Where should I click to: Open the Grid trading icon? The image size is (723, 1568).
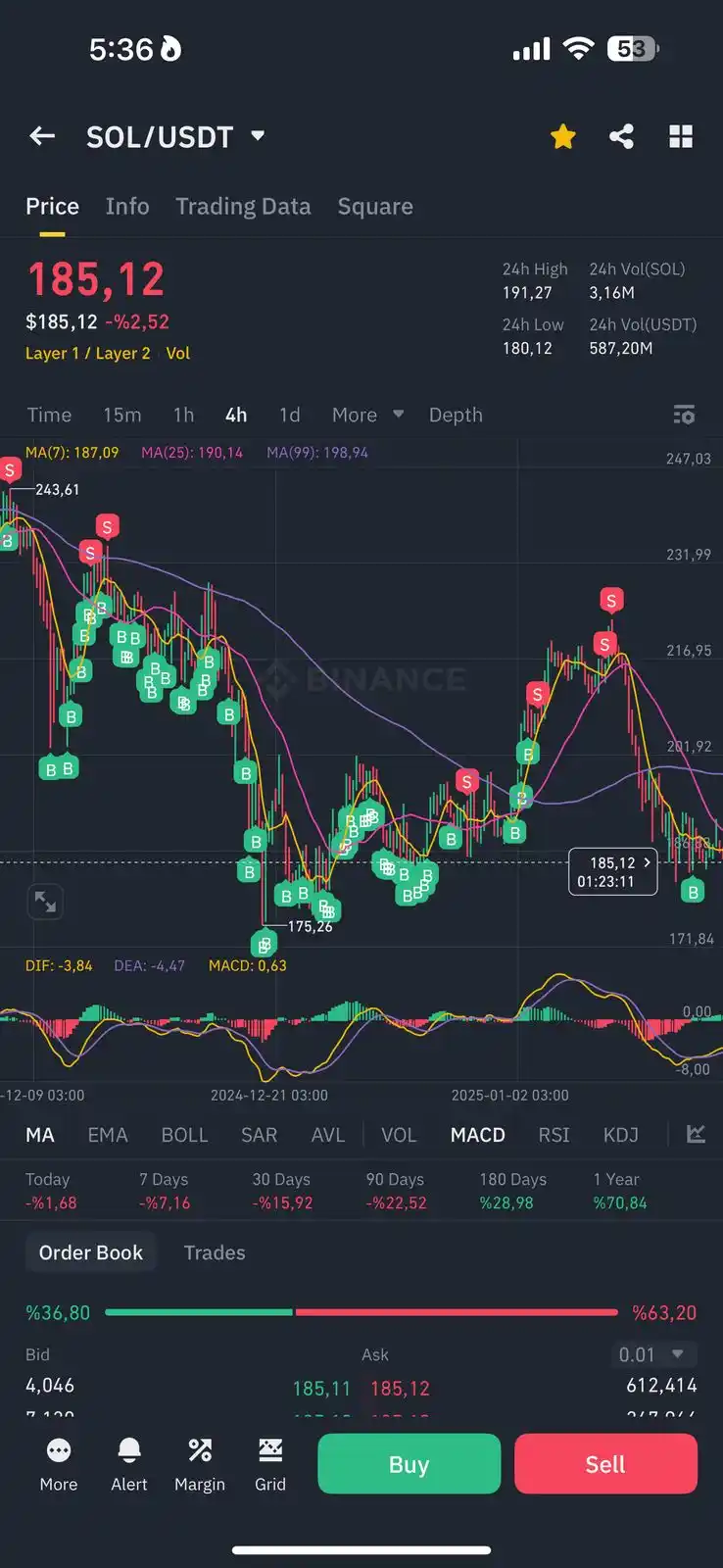click(x=270, y=1464)
